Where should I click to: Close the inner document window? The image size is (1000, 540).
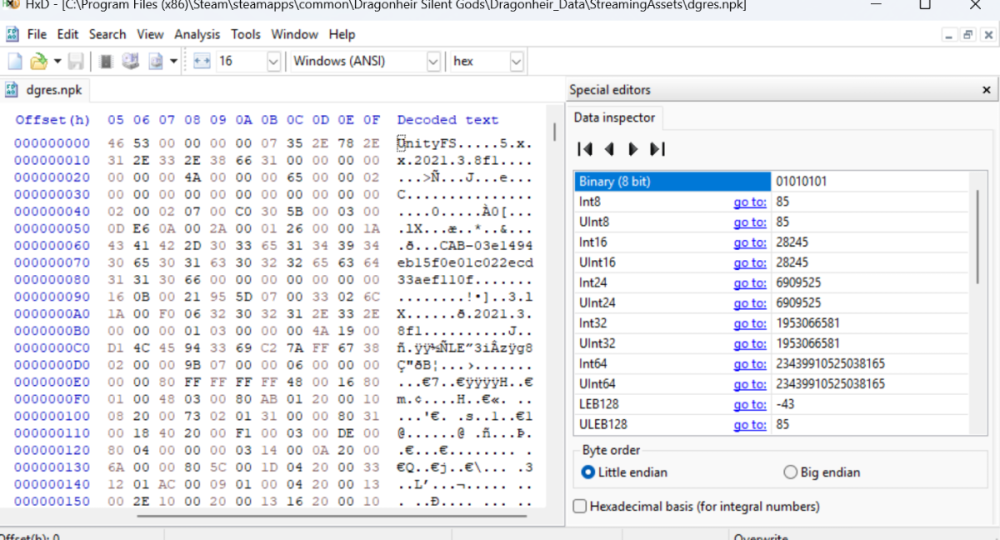(x=988, y=35)
